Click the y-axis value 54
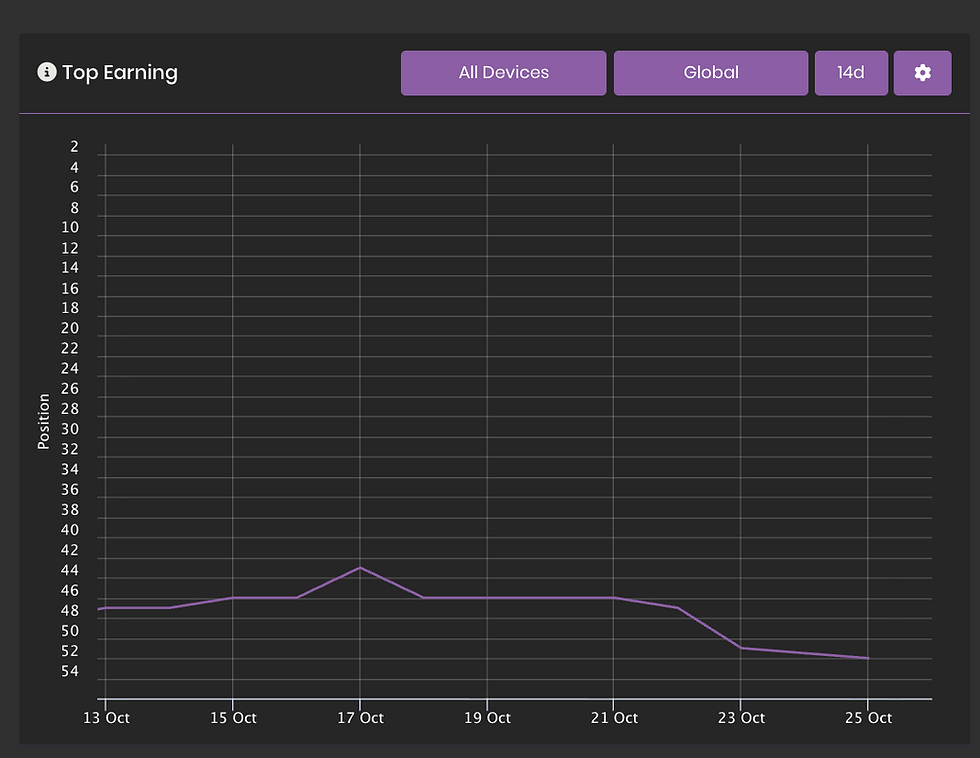The image size is (980, 758). 70,671
